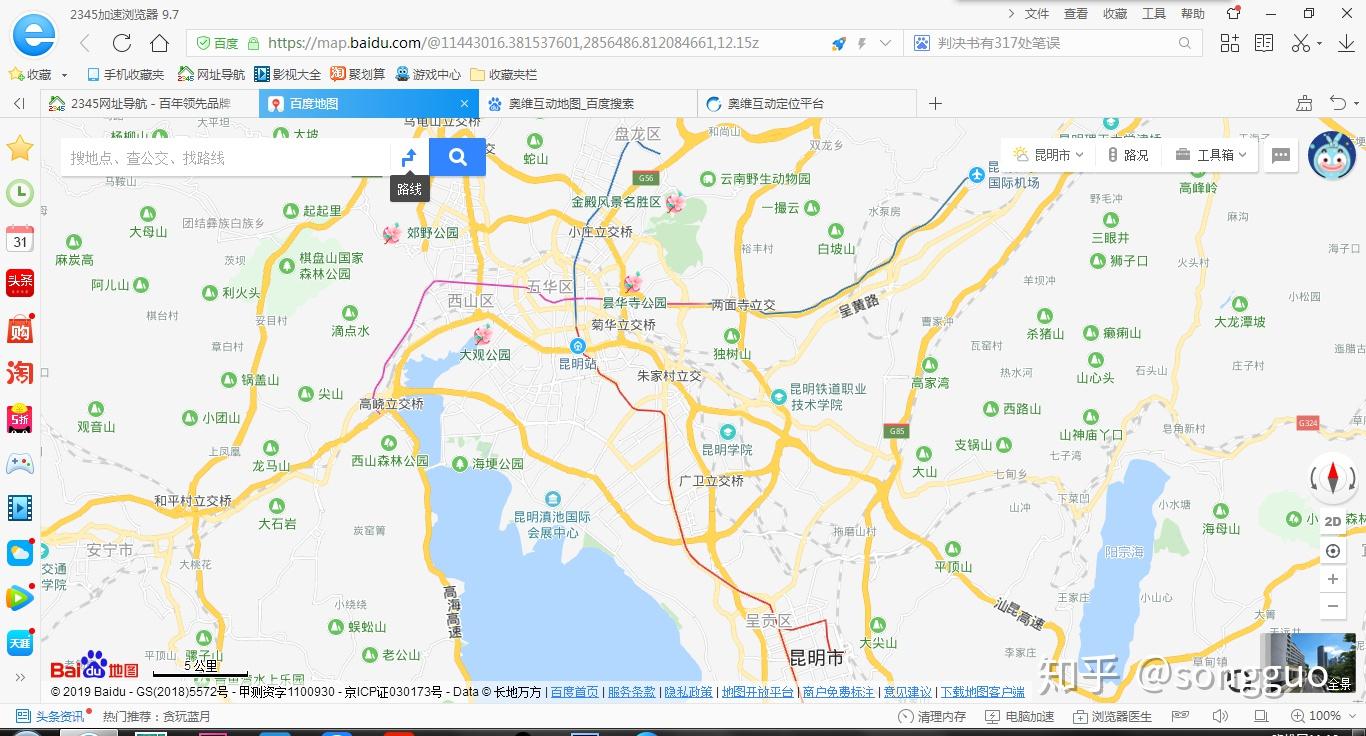
Task: Switch to 奥维互动地图_百度搜索 tab
Action: (588, 103)
